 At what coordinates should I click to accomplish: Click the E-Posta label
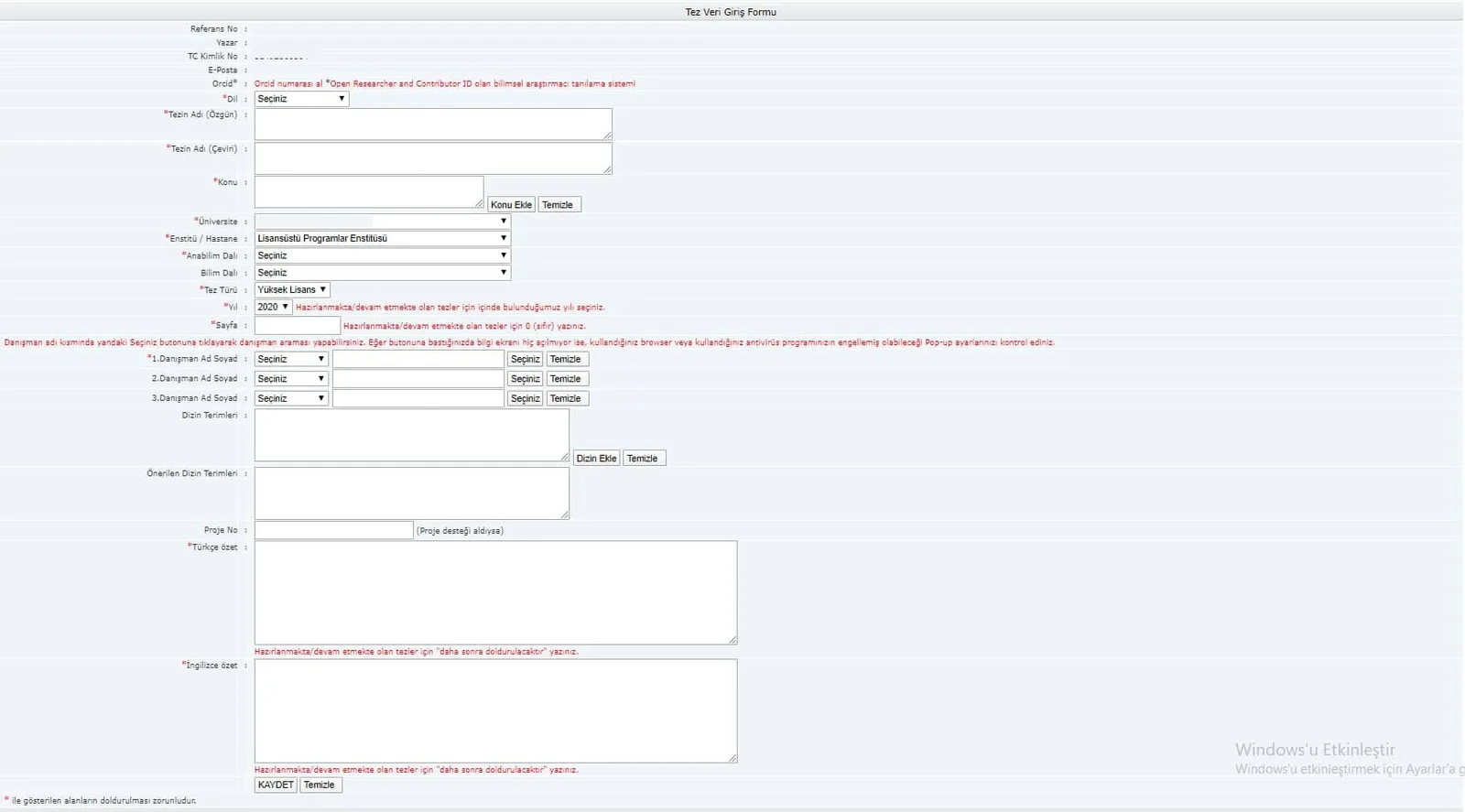[x=222, y=70]
